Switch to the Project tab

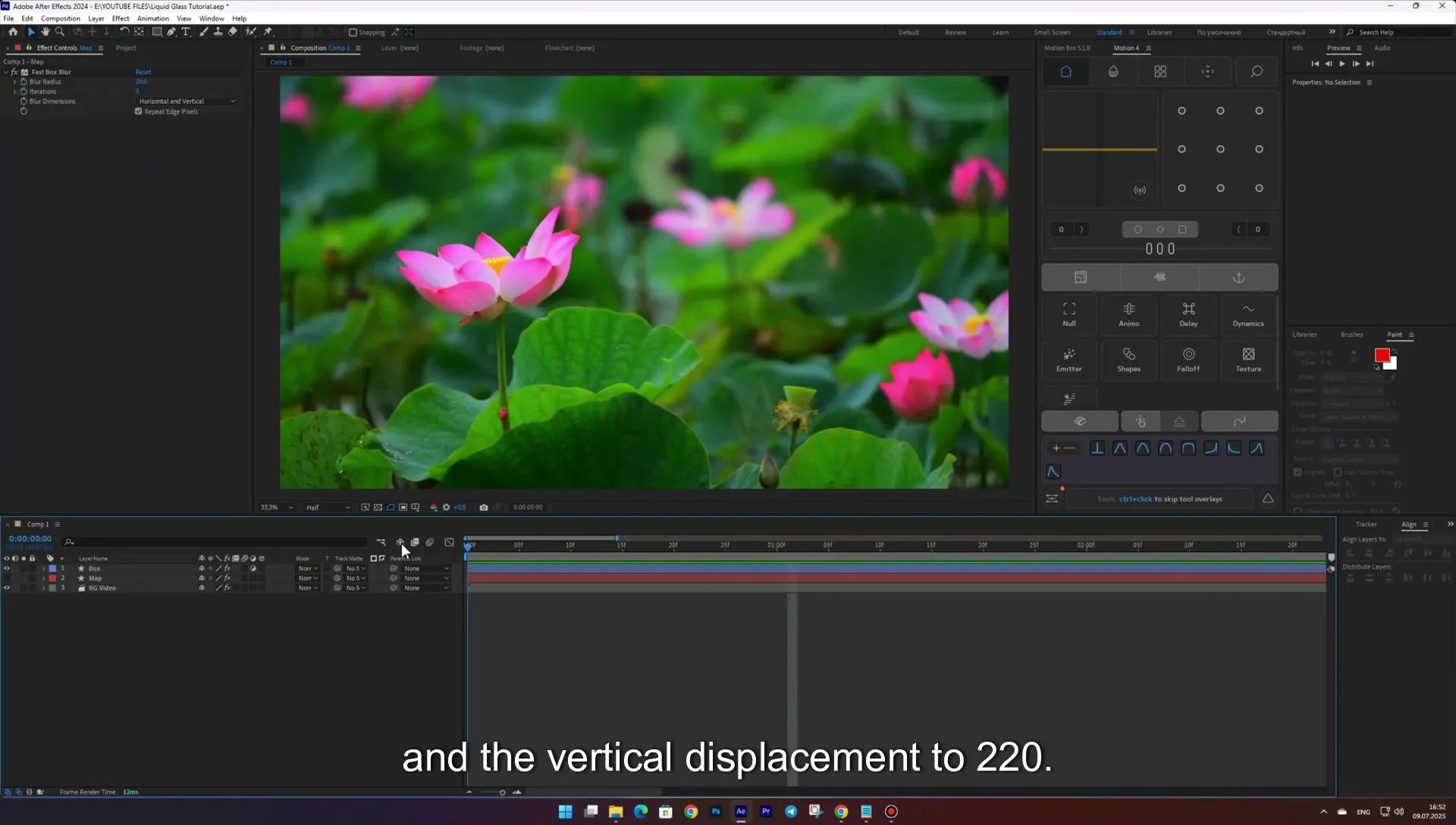126,48
